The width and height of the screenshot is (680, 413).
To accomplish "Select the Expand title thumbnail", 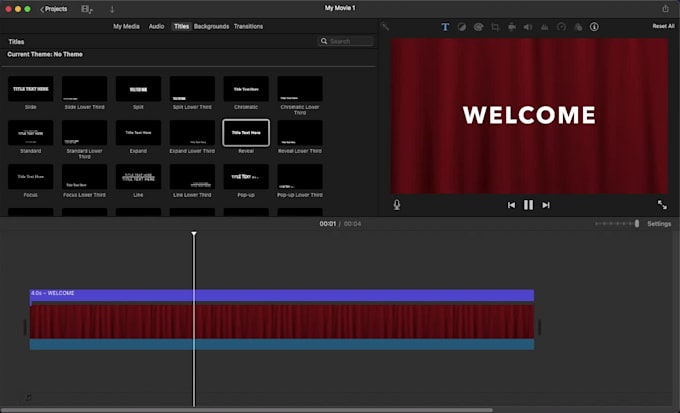I will click(138, 133).
